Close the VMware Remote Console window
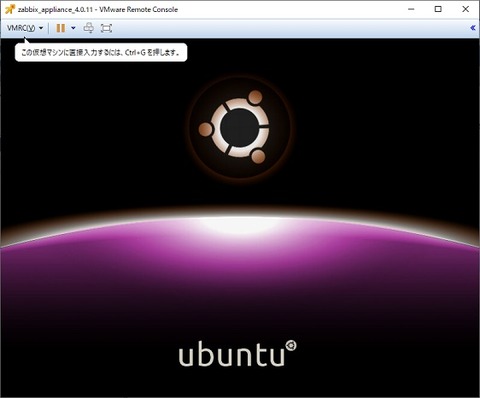The image size is (480, 398). (x=466, y=9)
